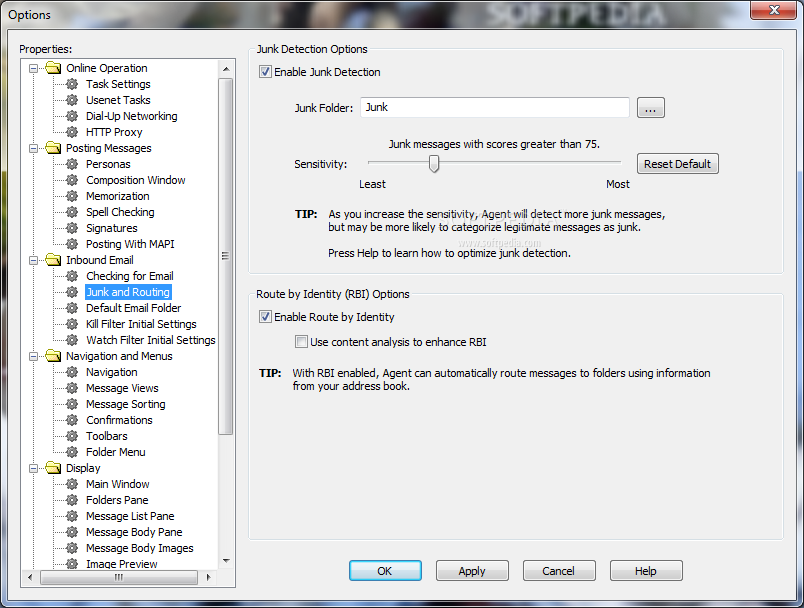804x608 pixels.
Task: Click the gear icon for Watch Filter Initial Settings
Action: pos(72,340)
